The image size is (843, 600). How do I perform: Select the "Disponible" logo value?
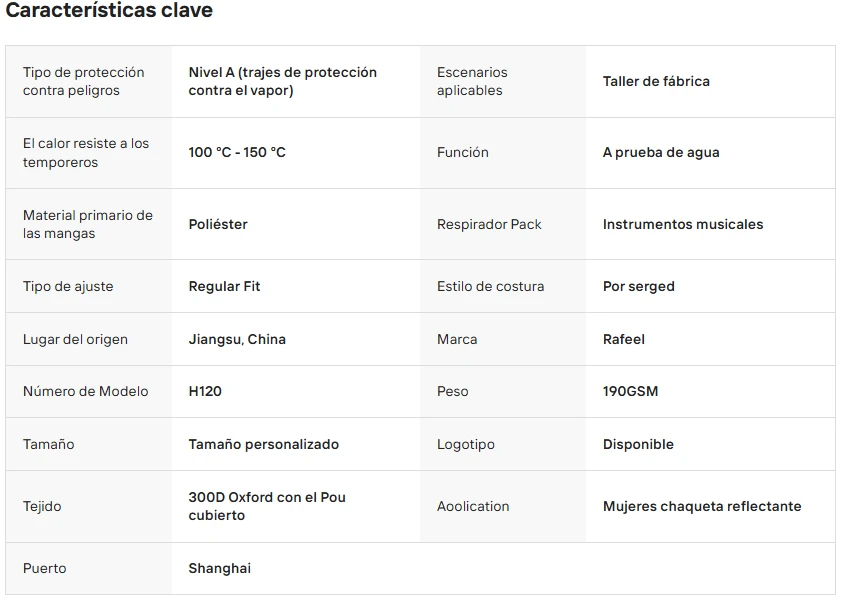(x=638, y=444)
